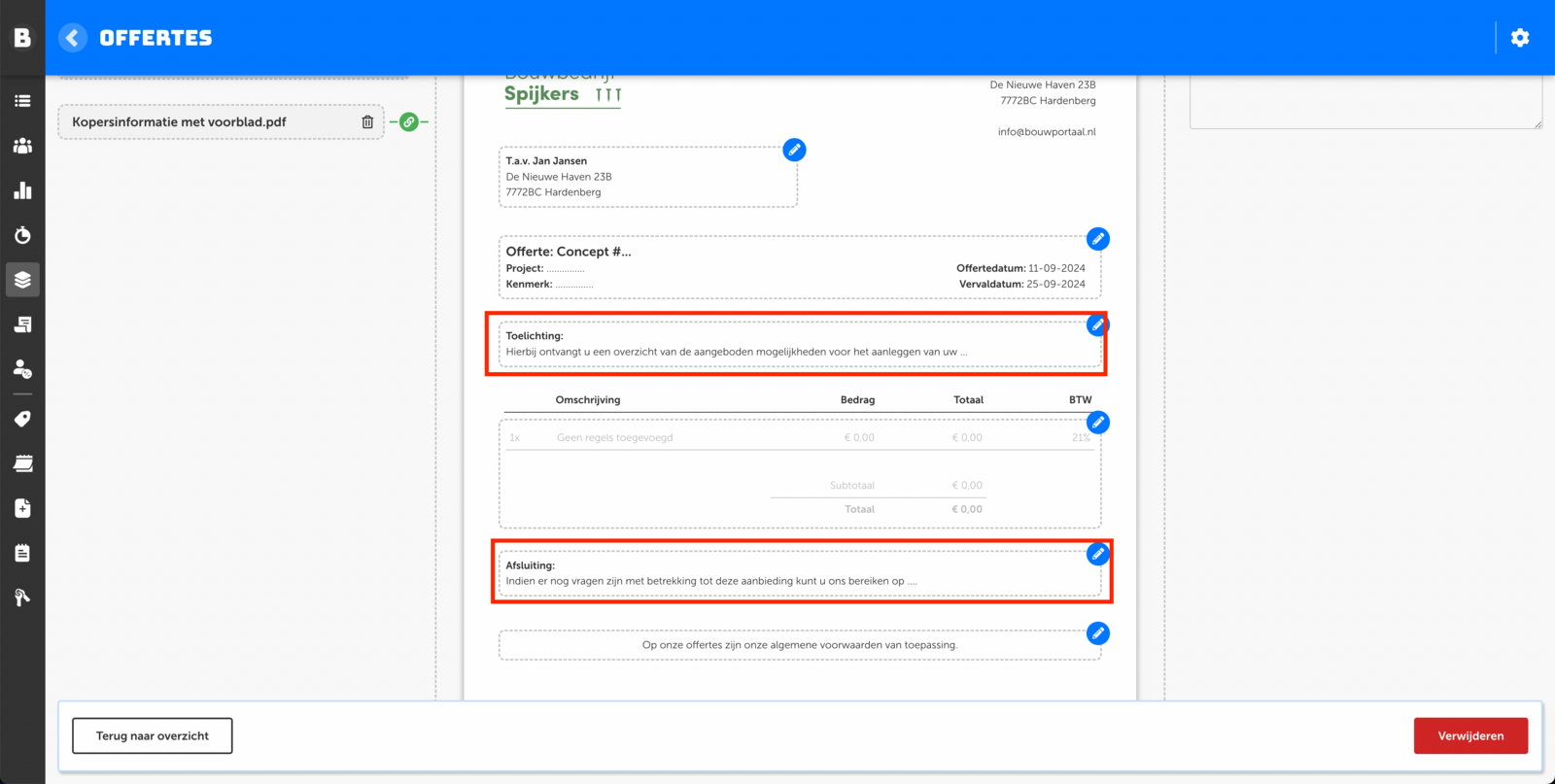Click pencil icon on Toelichting section

click(1097, 325)
